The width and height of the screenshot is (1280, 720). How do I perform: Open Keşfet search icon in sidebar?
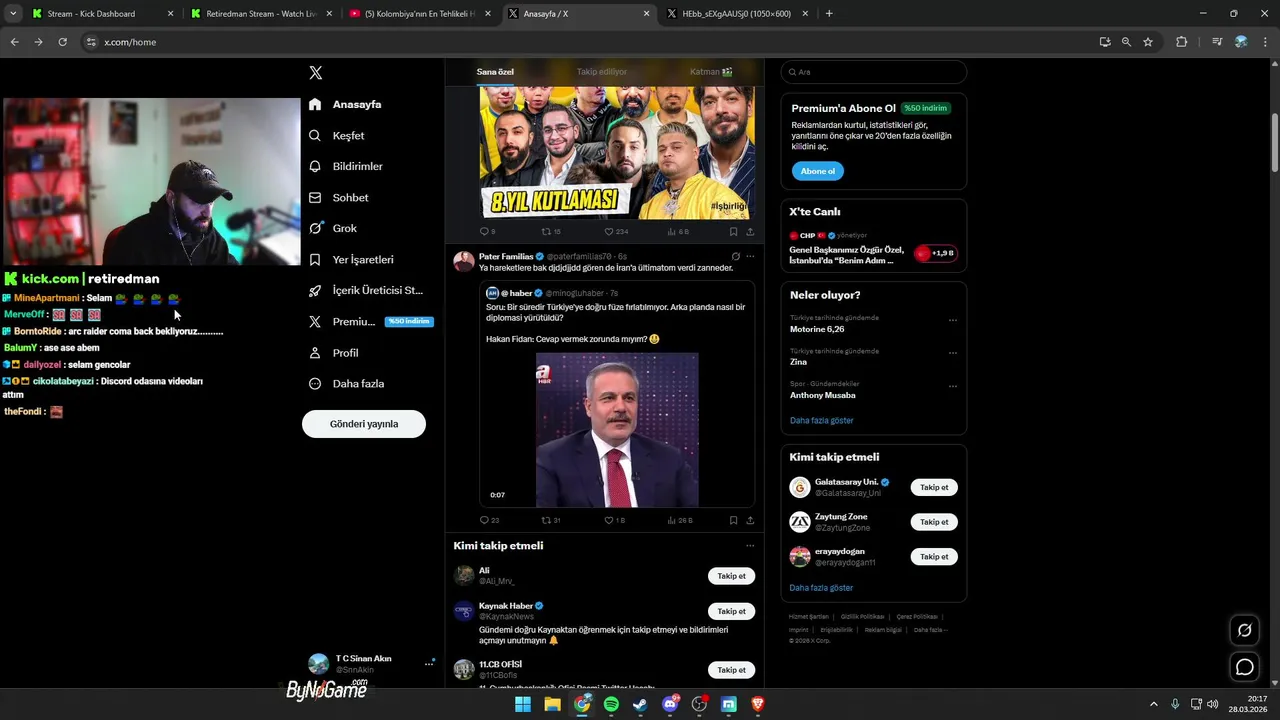[315, 135]
